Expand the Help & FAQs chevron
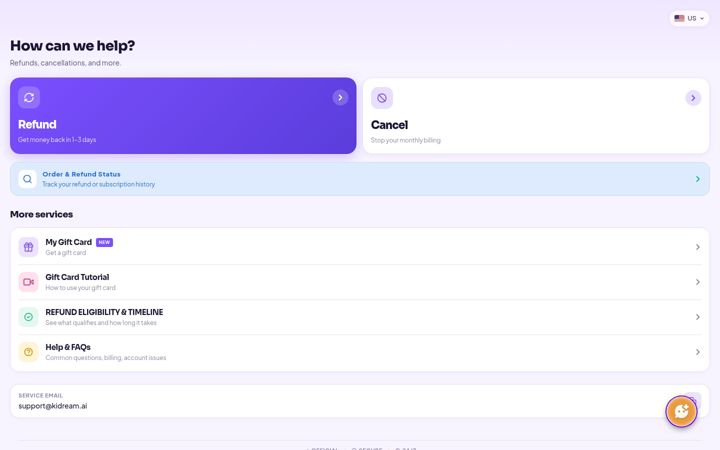 (x=698, y=352)
